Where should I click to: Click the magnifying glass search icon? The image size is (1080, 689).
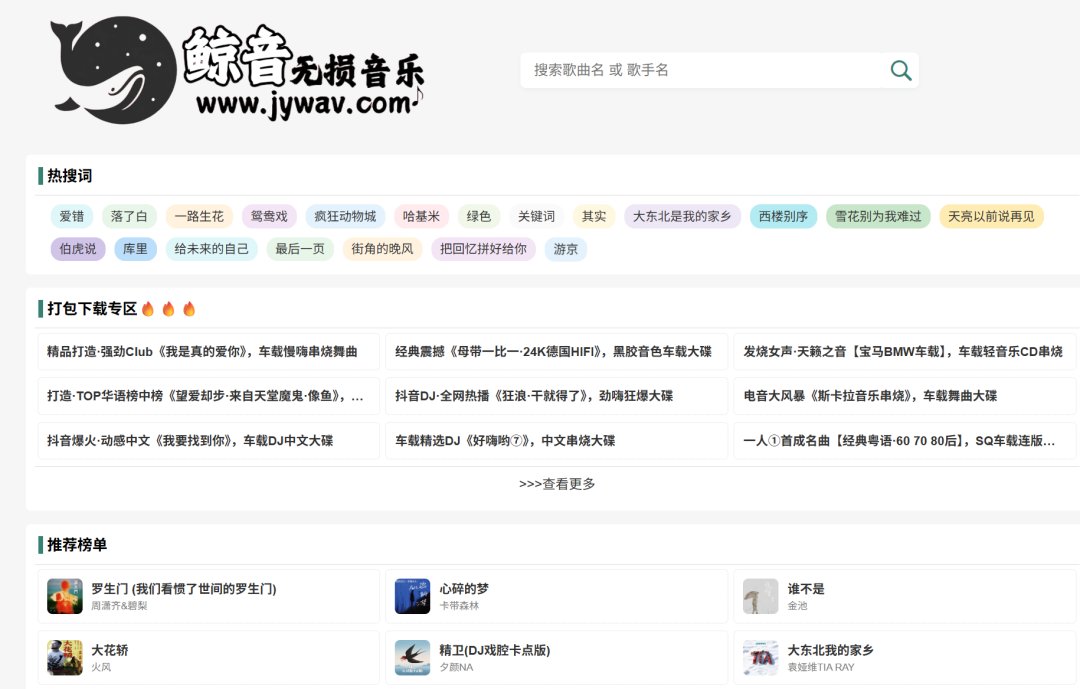[899, 70]
